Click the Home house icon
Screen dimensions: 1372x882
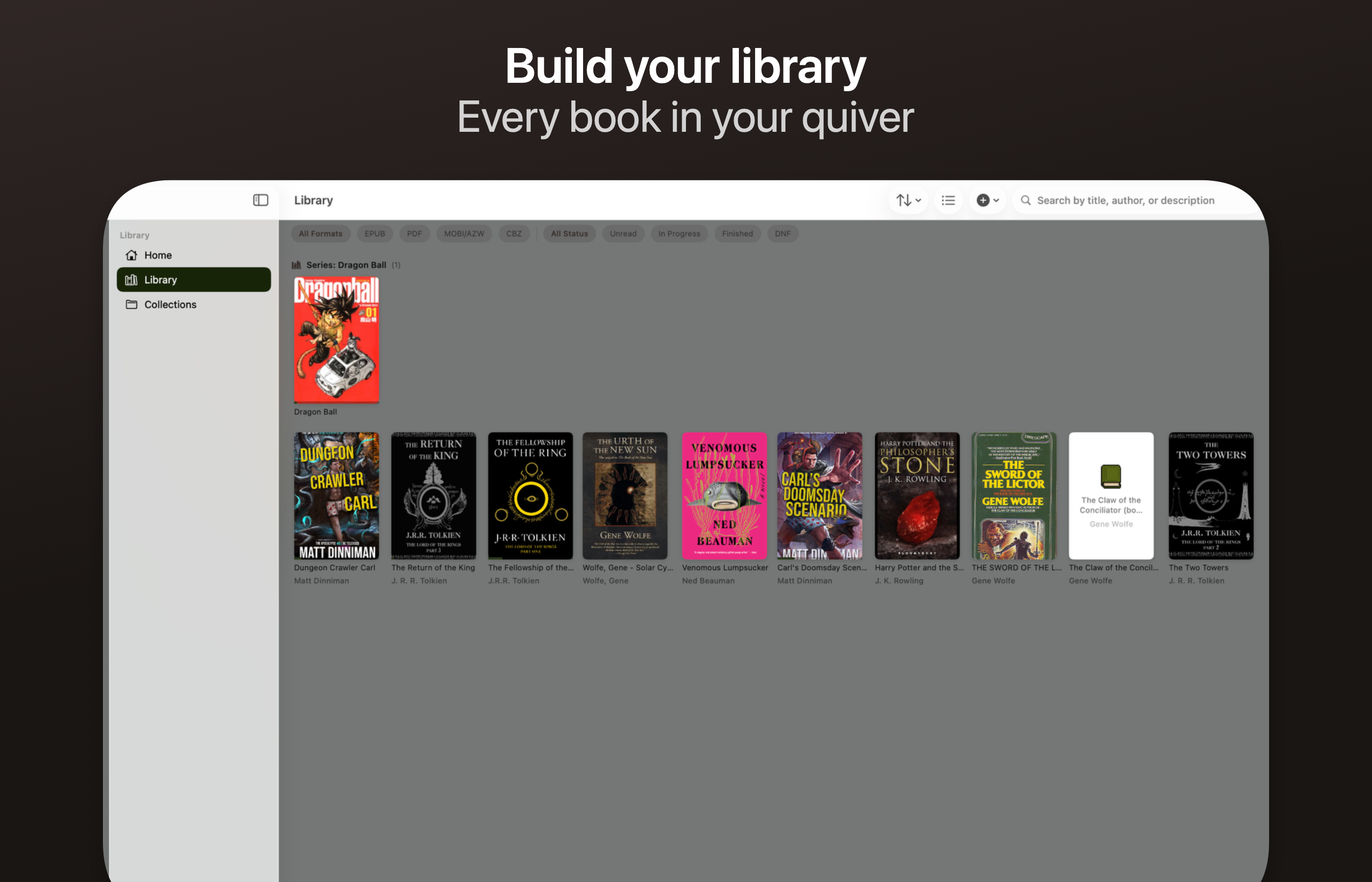tap(131, 255)
